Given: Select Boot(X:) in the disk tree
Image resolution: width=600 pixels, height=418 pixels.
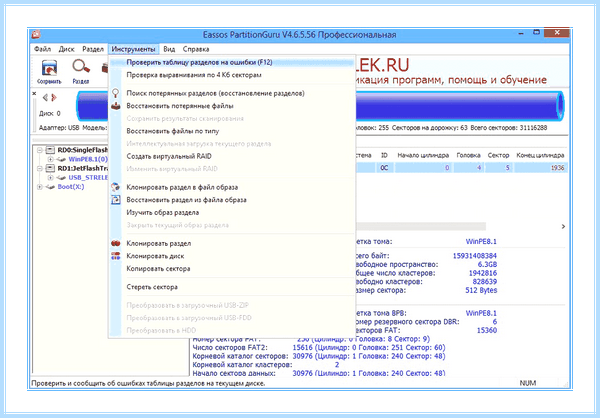Looking at the screenshot, I should (x=71, y=187).
